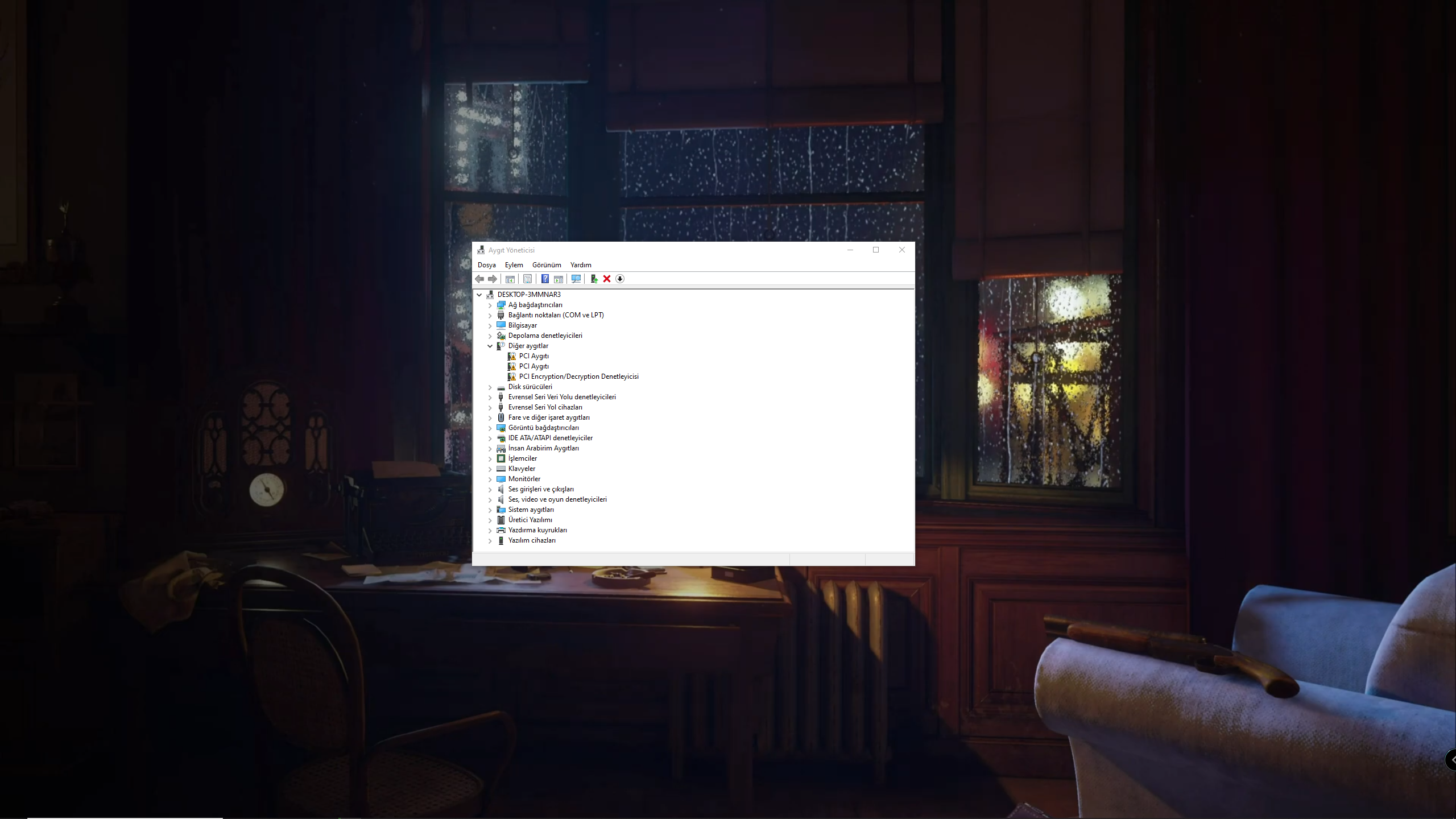Open the Görünüm menu
The width and height of the screenshot is (1456, 819).
point(546,265)
